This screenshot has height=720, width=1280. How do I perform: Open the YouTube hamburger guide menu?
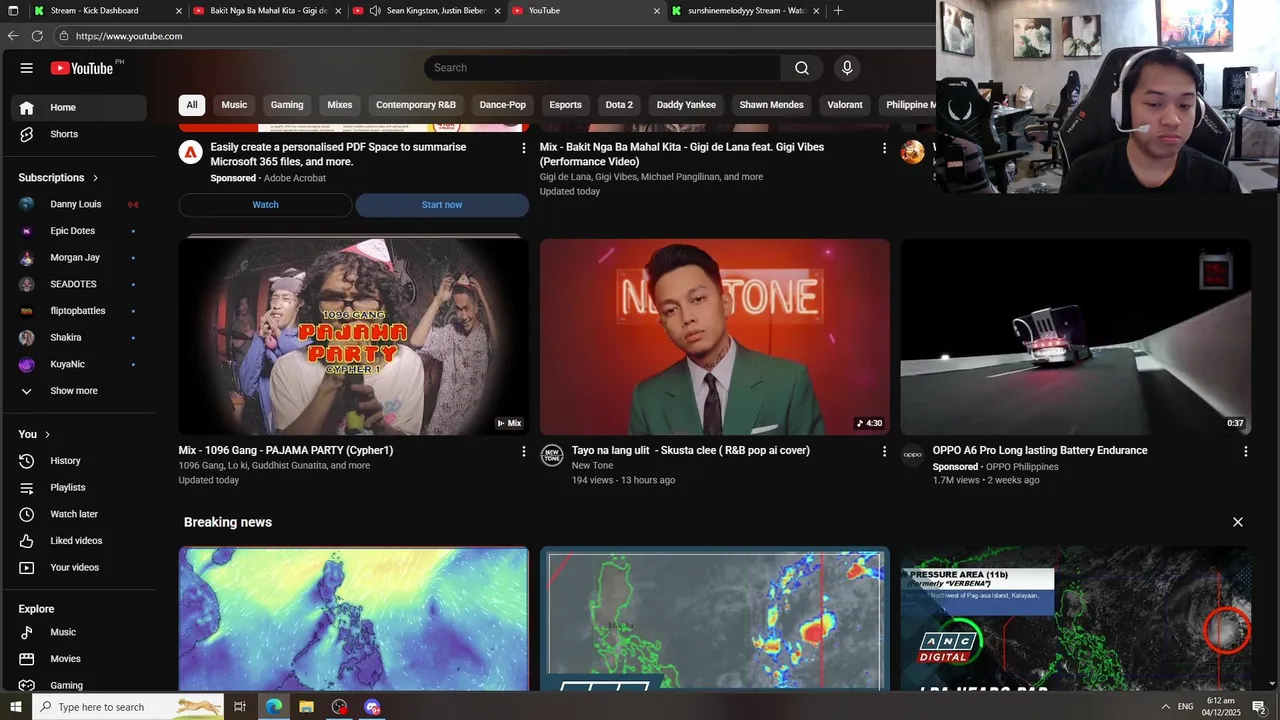pos(27,68)
